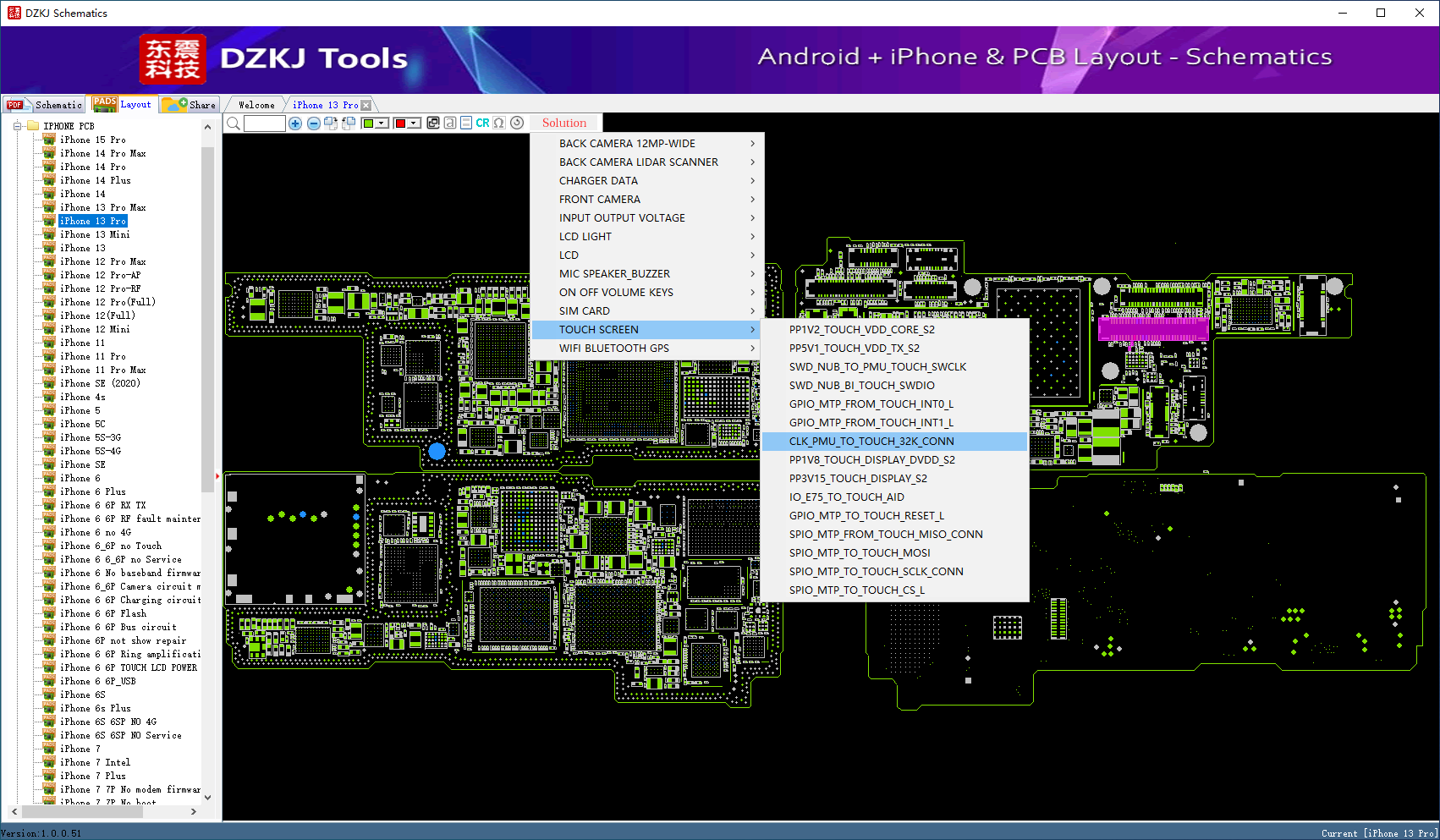The width and height of the screenshot is (1440, 840).
Task: Click the blue minus zoom-out icon
Action: (314, 124)
